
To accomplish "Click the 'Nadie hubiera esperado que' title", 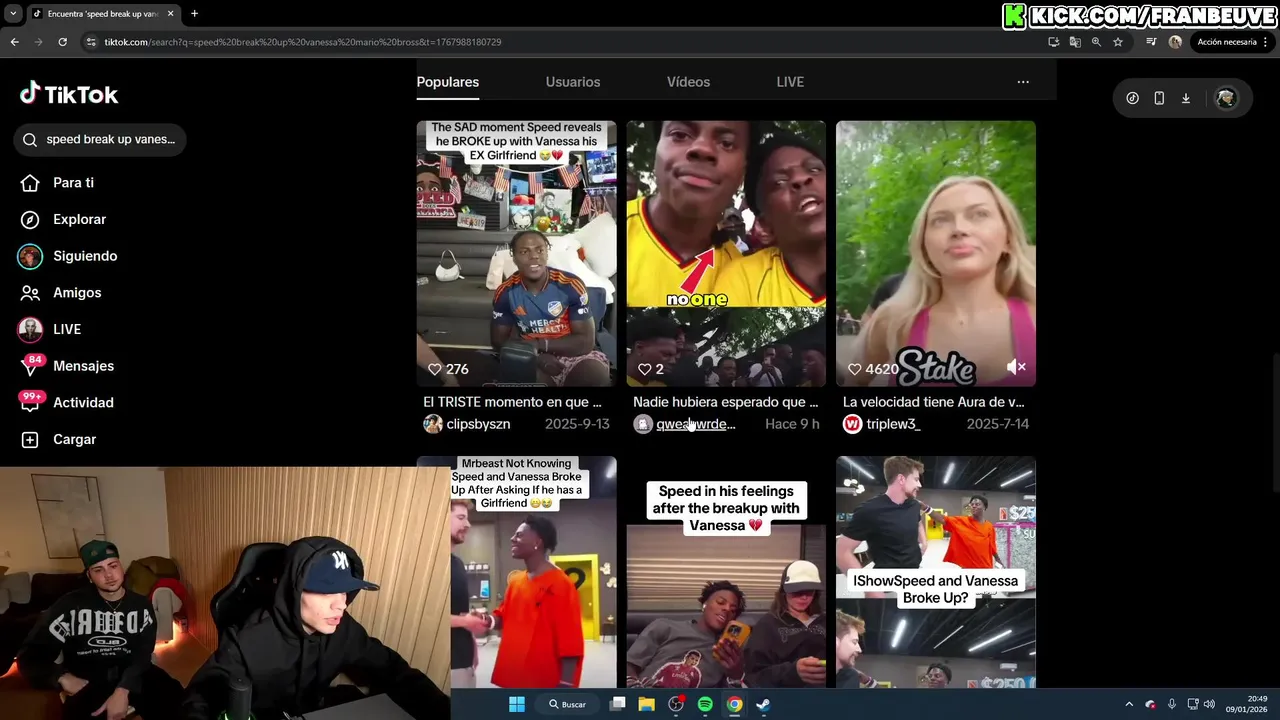I will 725,402.
